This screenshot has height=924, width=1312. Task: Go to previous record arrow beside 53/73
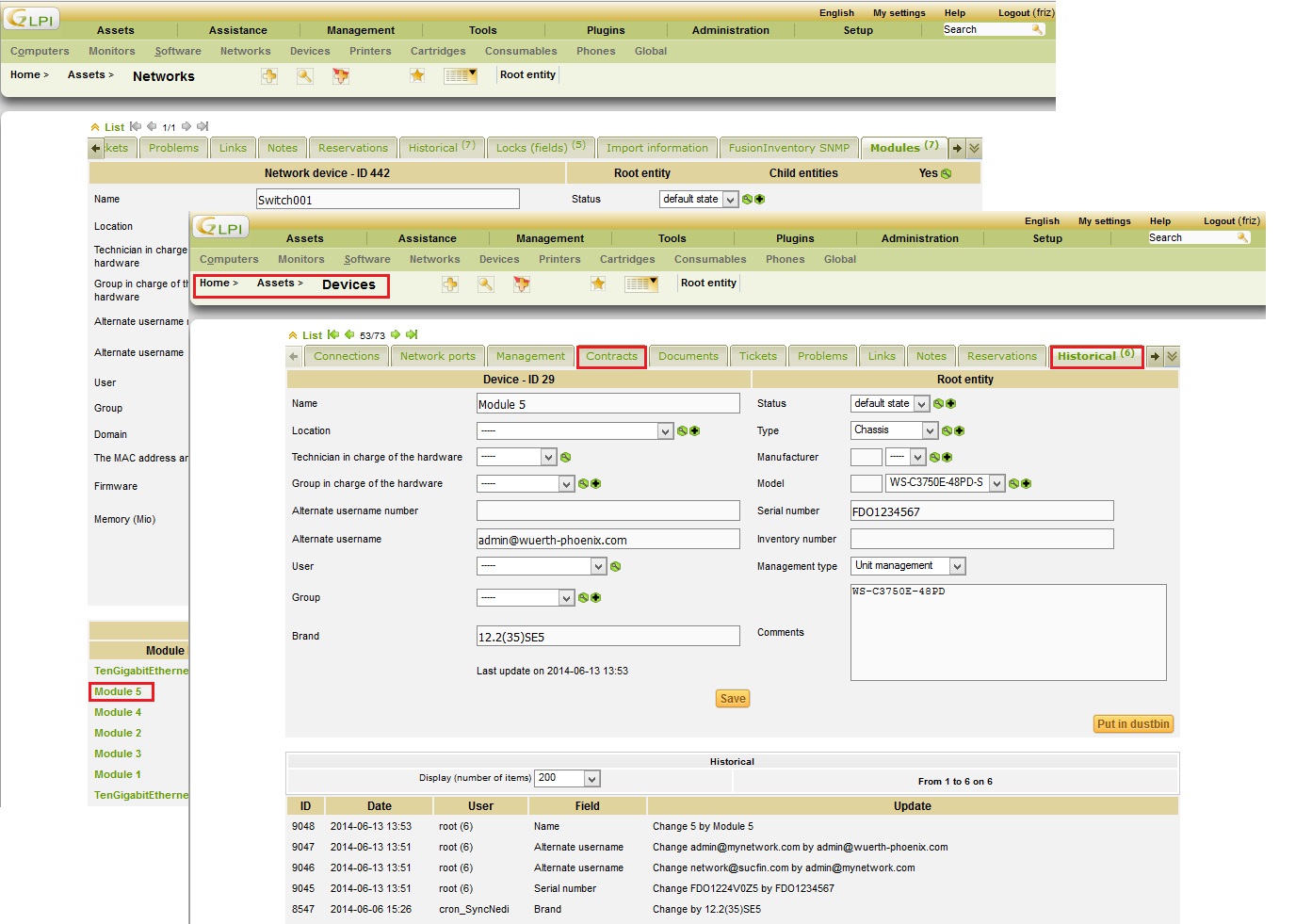point(349,334)
